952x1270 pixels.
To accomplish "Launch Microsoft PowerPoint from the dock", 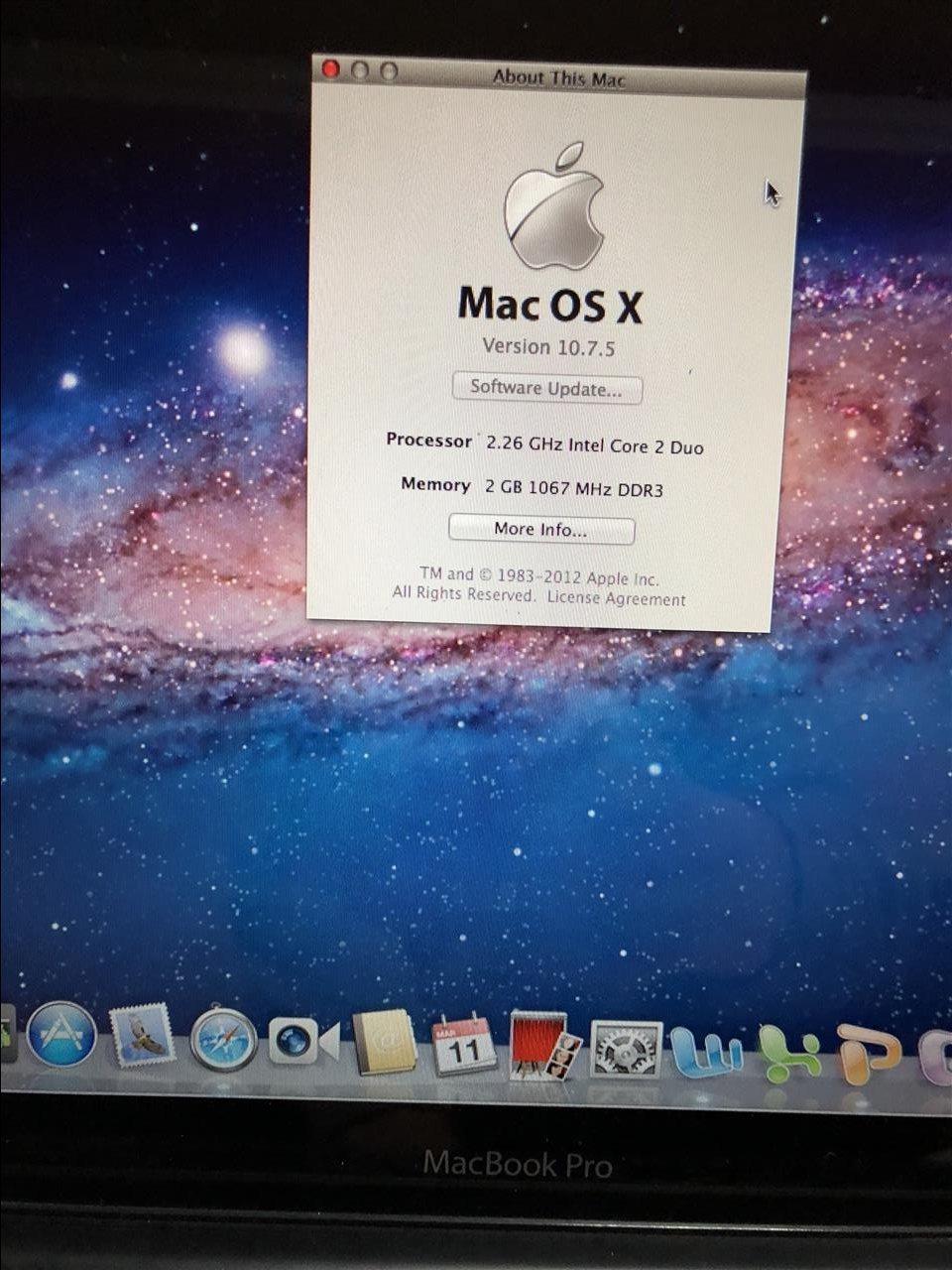I will [x=869, y=1055].
